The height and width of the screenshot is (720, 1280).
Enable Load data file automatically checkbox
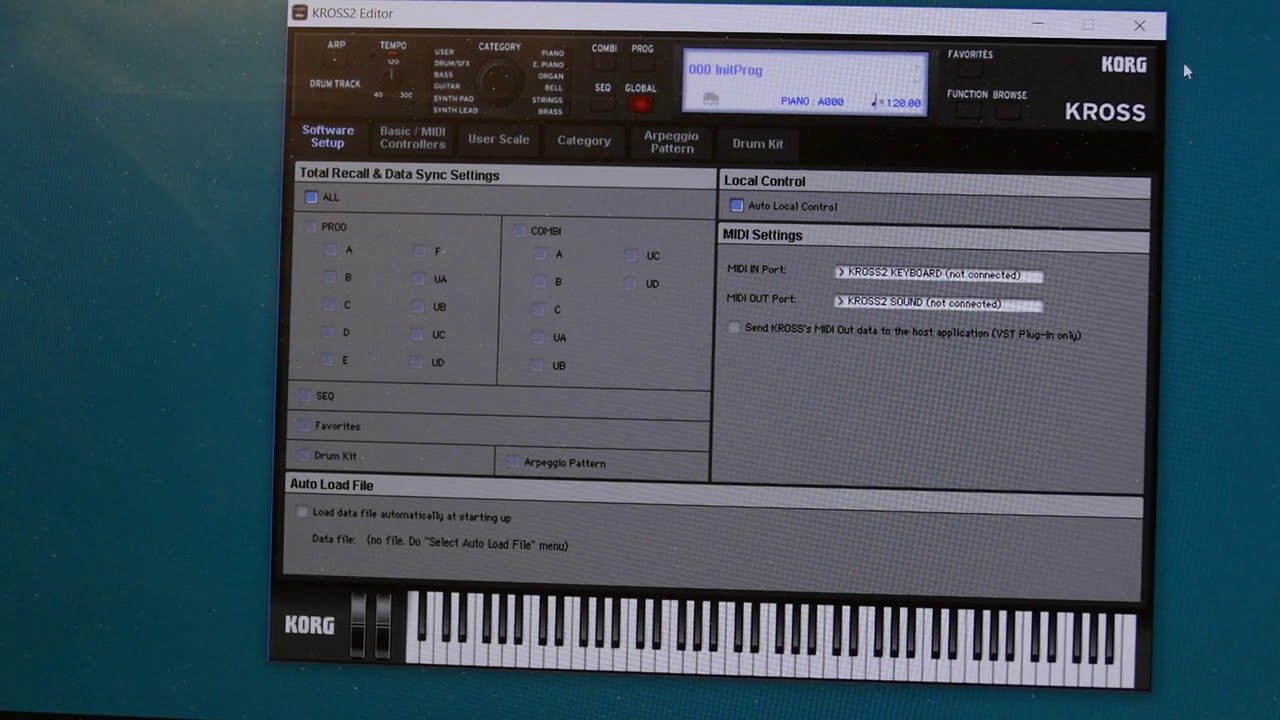pyautogui.click(x=302, y=512)
